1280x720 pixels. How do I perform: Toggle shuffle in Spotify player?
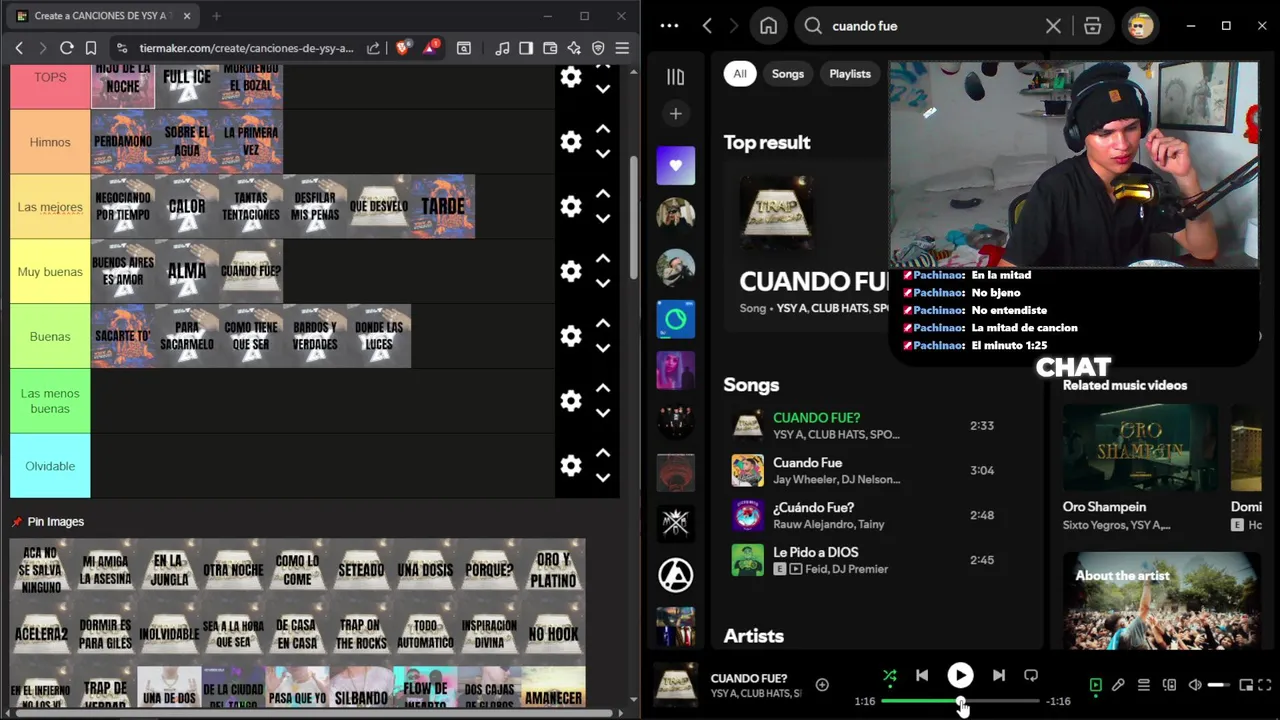click(890, 676)
